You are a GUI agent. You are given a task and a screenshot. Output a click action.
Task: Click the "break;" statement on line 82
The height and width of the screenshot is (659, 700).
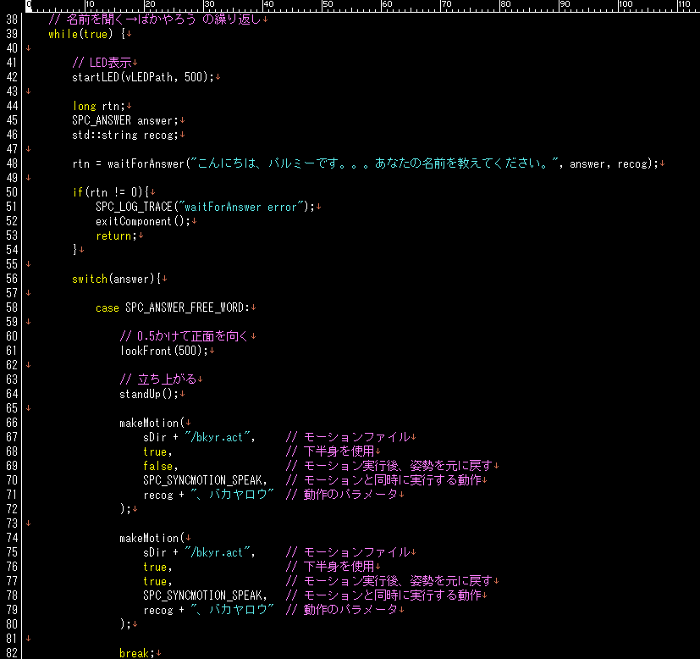click(135, 653)
